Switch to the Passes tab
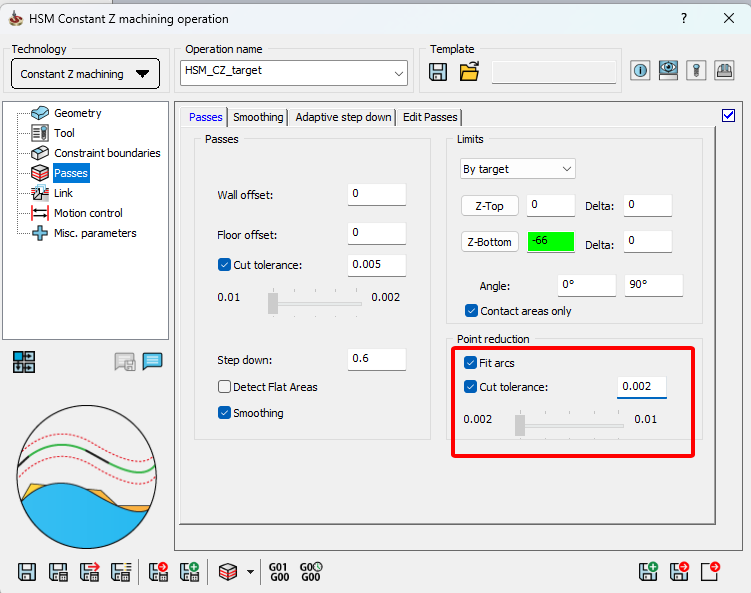This screenshot has height=593, width=751. [x=205, y=117]
